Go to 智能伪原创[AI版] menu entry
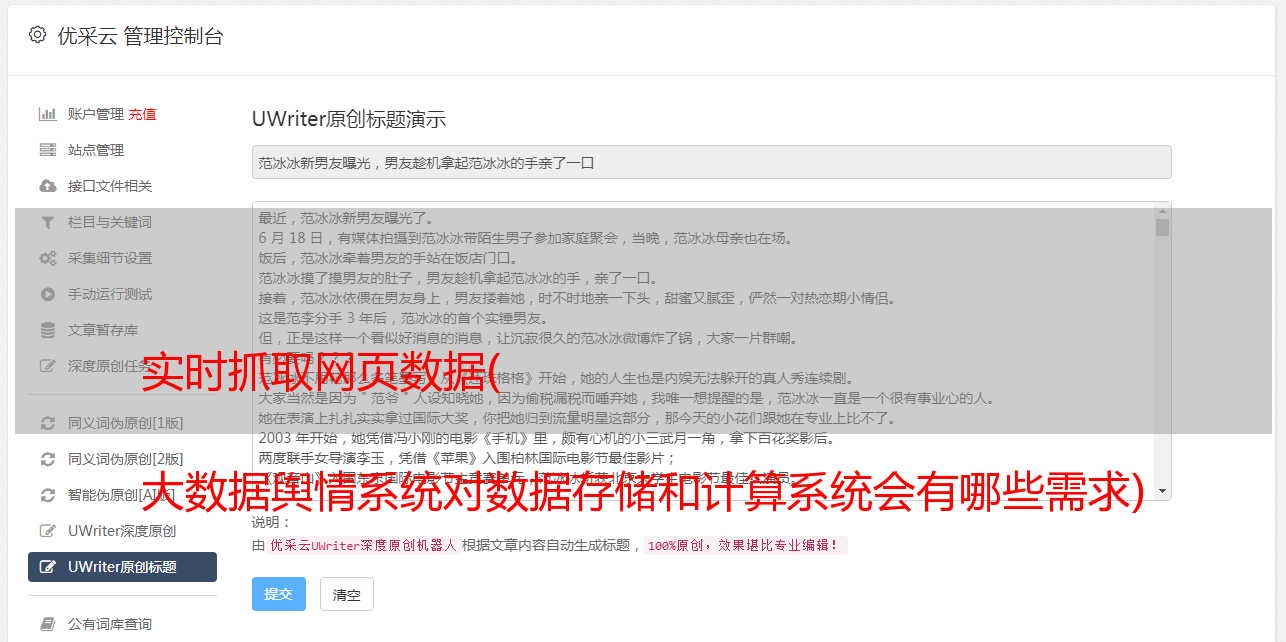The width and height of the screenshot is (1286, 642). coord(122,495)
